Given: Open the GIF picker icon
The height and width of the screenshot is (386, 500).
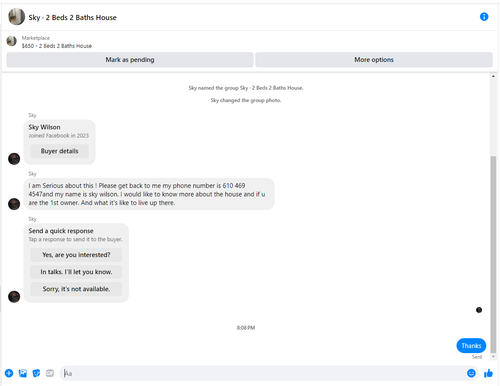Looking at the screenshot, I should [50, 373].
